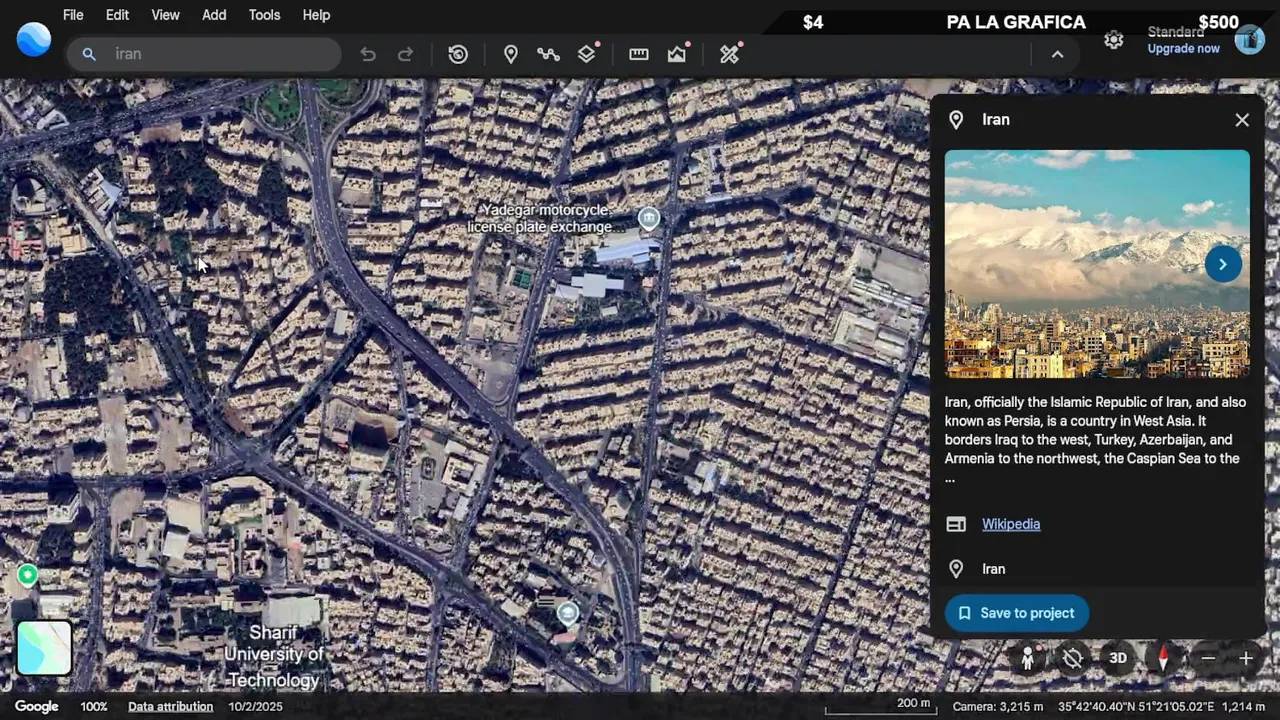This screenshot has height=720, width=1280.
Task: Open the Add menu
Action: [214, 15]
